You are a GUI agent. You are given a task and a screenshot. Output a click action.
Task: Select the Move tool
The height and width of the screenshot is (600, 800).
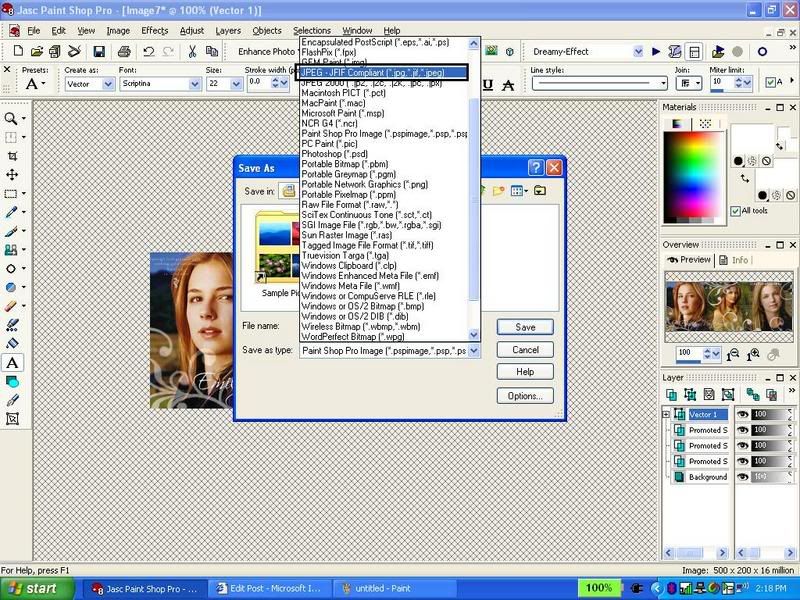(12, 174)
